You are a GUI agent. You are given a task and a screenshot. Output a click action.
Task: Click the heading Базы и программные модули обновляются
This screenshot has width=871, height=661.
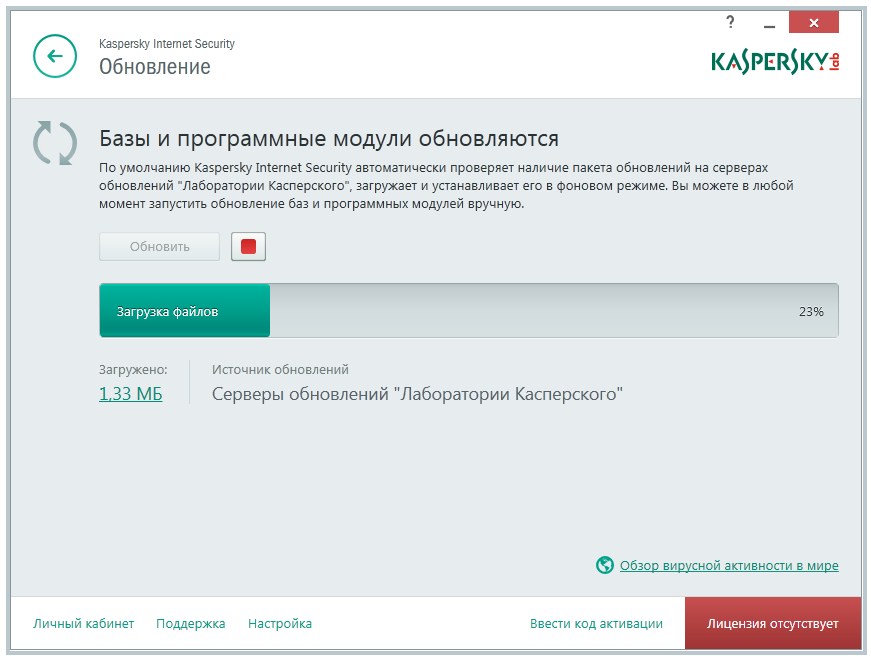coord(329,138)
